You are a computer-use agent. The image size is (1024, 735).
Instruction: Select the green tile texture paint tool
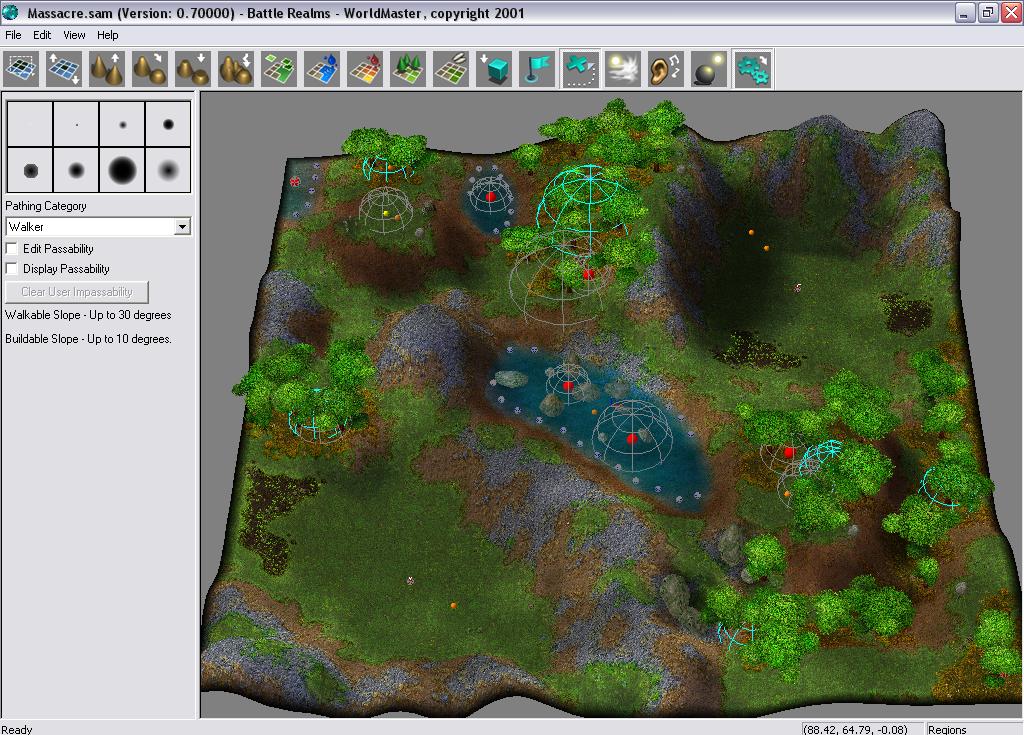tap(280, 69)
